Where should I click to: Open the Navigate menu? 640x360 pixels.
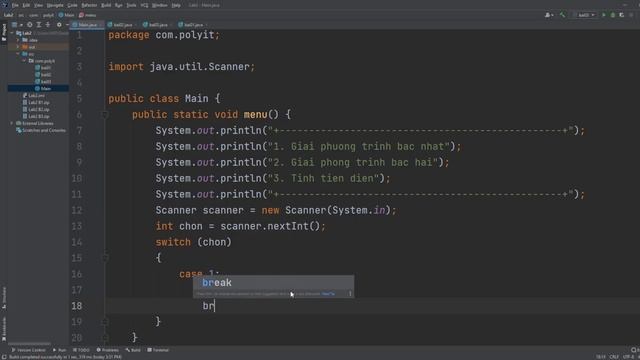pyautogui.click(x=55, y=5)
